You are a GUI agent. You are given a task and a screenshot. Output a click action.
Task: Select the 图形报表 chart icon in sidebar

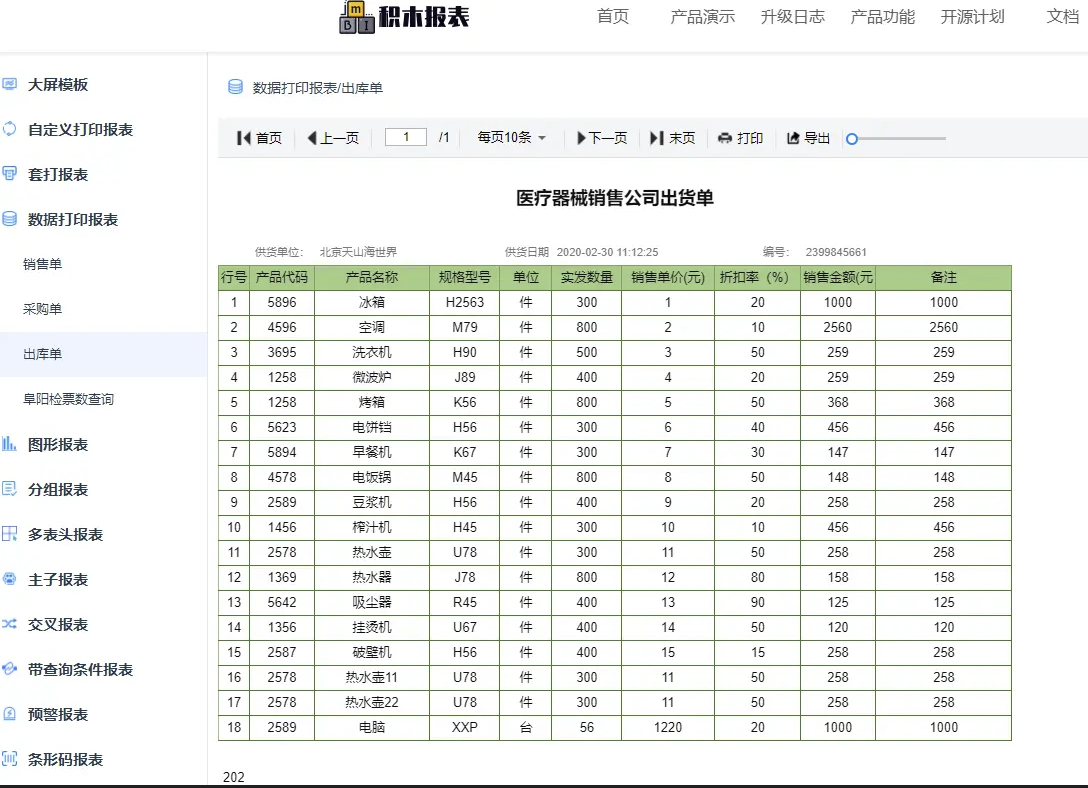point(11,443)
